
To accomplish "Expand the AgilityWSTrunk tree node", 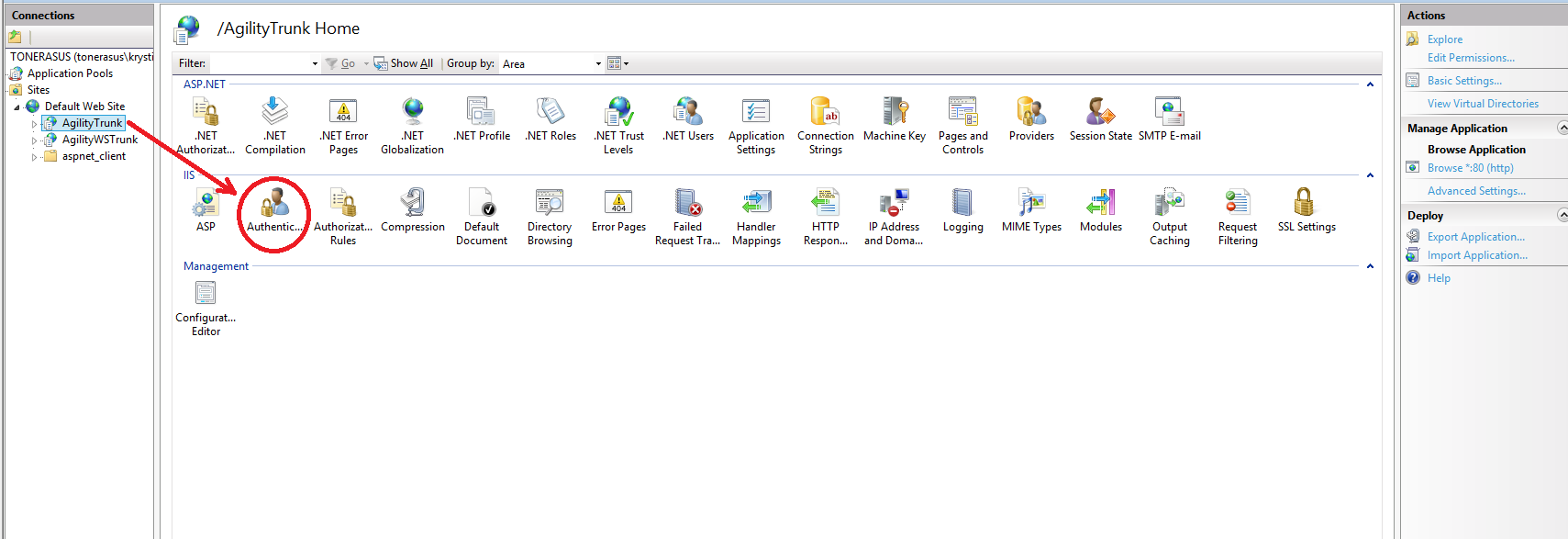I will [35, 140].
